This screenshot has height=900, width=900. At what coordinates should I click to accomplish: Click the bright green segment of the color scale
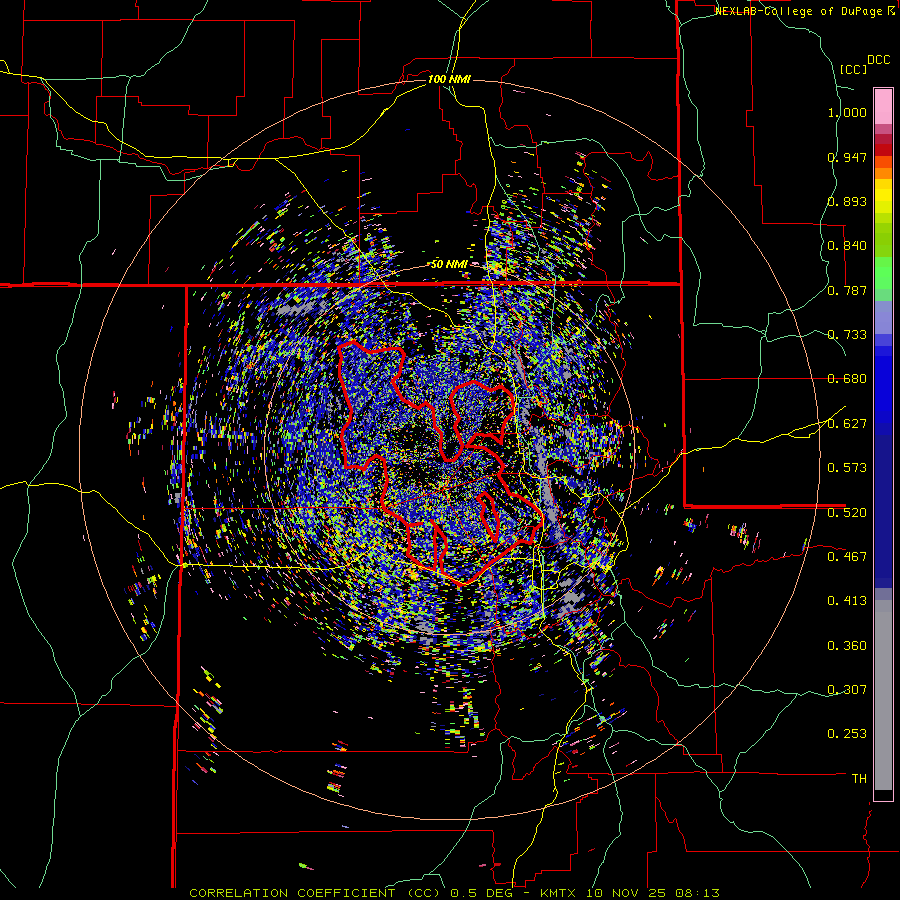click(883, 273)
